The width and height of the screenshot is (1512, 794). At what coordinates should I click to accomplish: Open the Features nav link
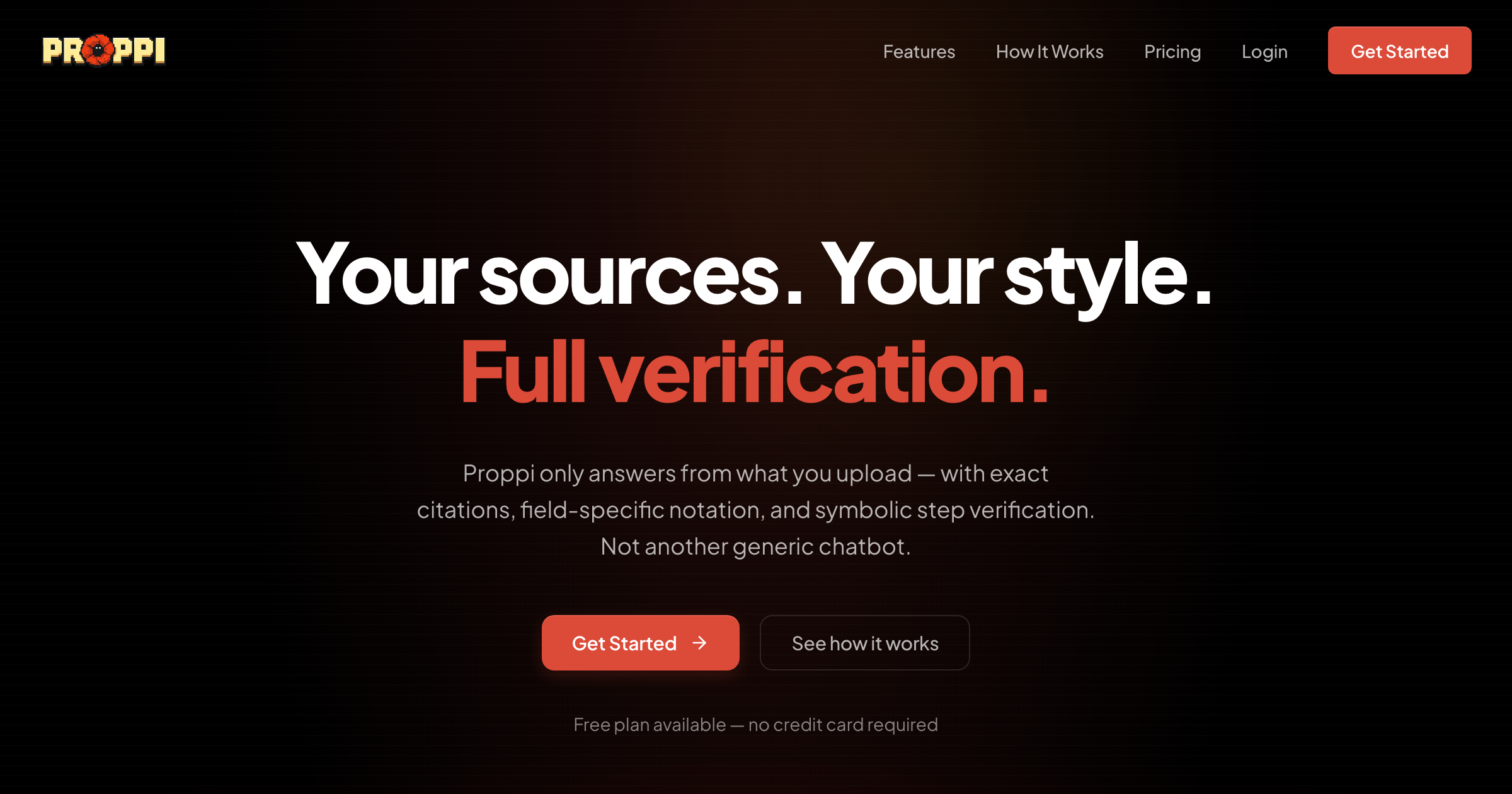pyautogui.click(x=919, y=51)
